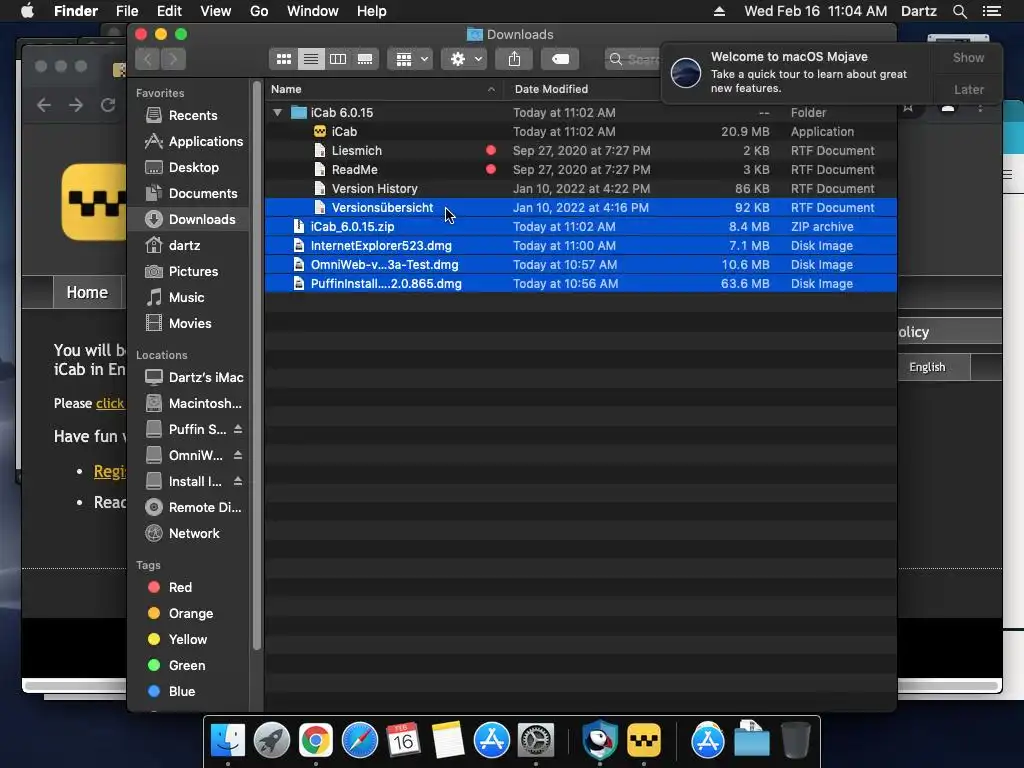Select OmniWeb test dmg file

pyautogui.click(x=581, y=264)
